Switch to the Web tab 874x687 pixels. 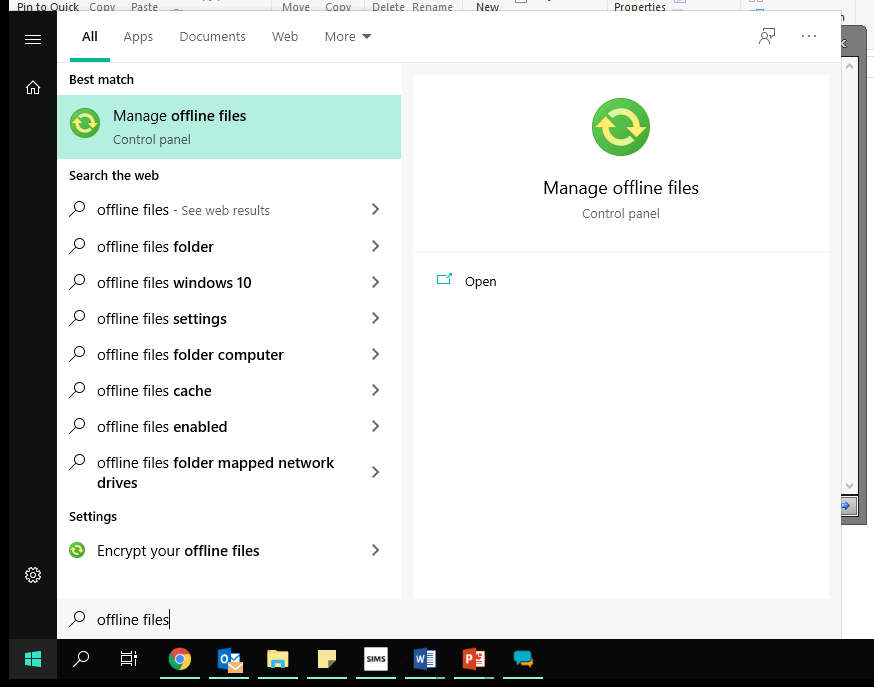(285, 37)
